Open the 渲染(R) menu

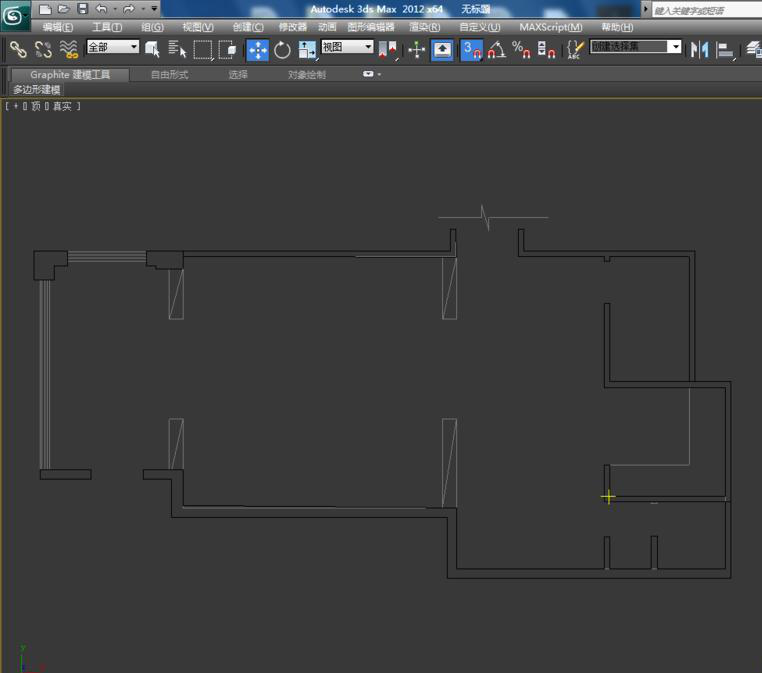tap(425, 27)
